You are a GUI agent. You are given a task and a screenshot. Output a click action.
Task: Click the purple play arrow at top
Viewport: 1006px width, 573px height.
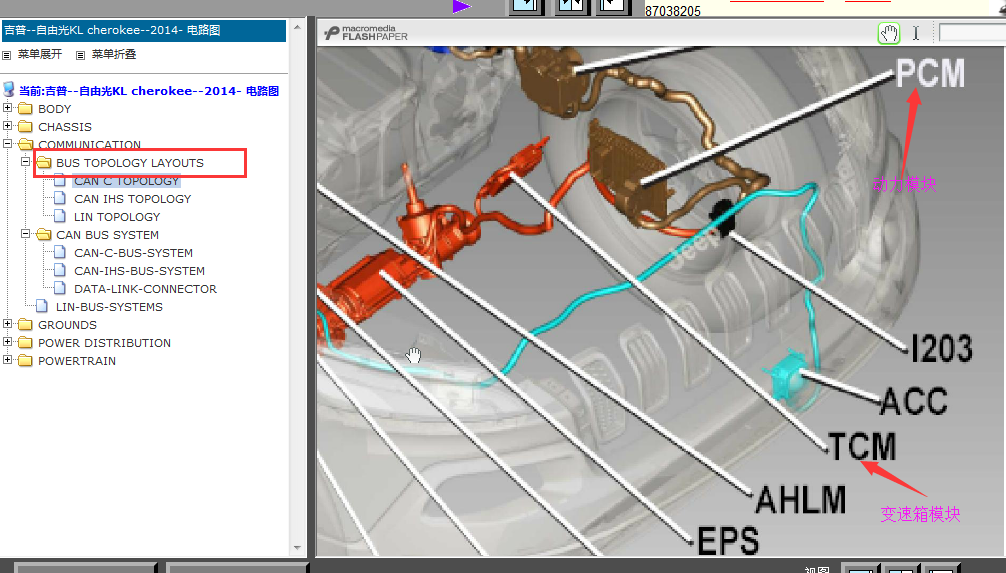(461, 6)
